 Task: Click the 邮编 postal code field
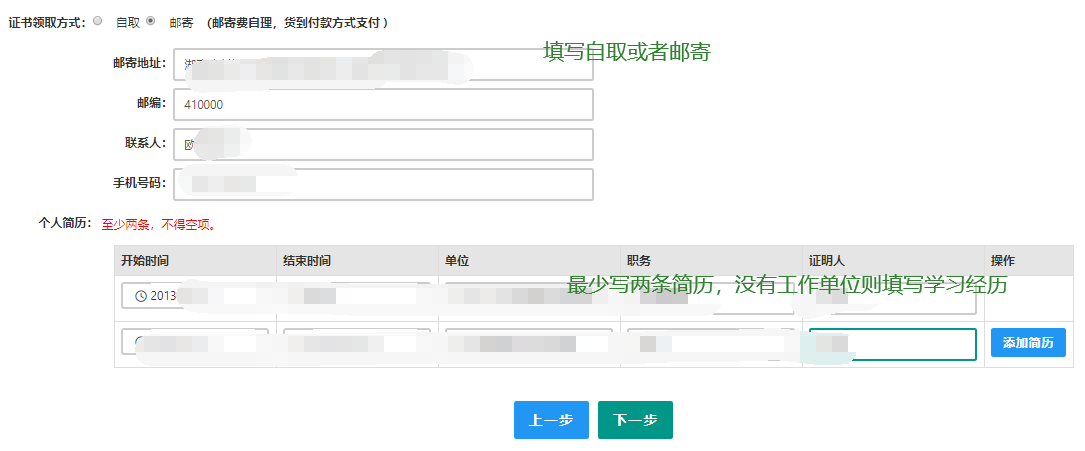click(383, 104)
